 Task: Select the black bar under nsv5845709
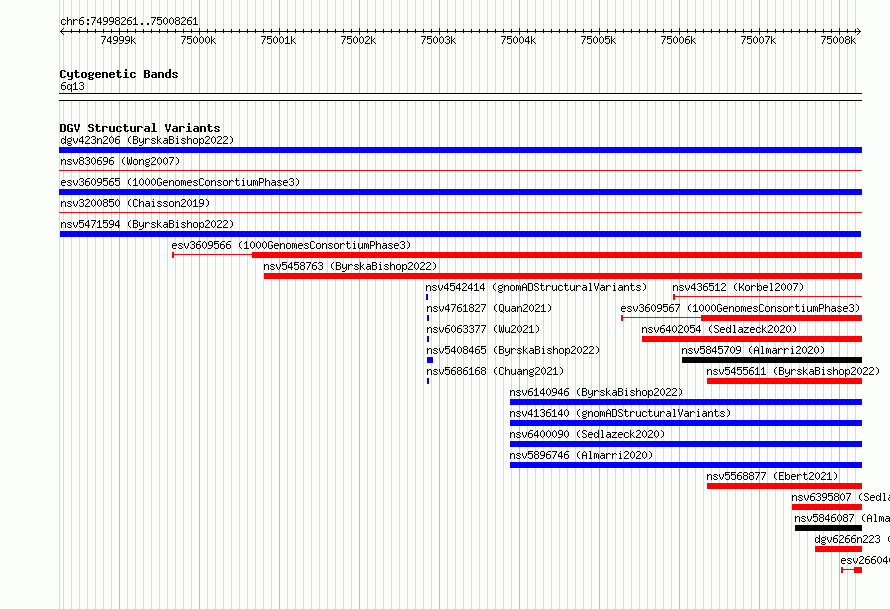coord(772,360)
